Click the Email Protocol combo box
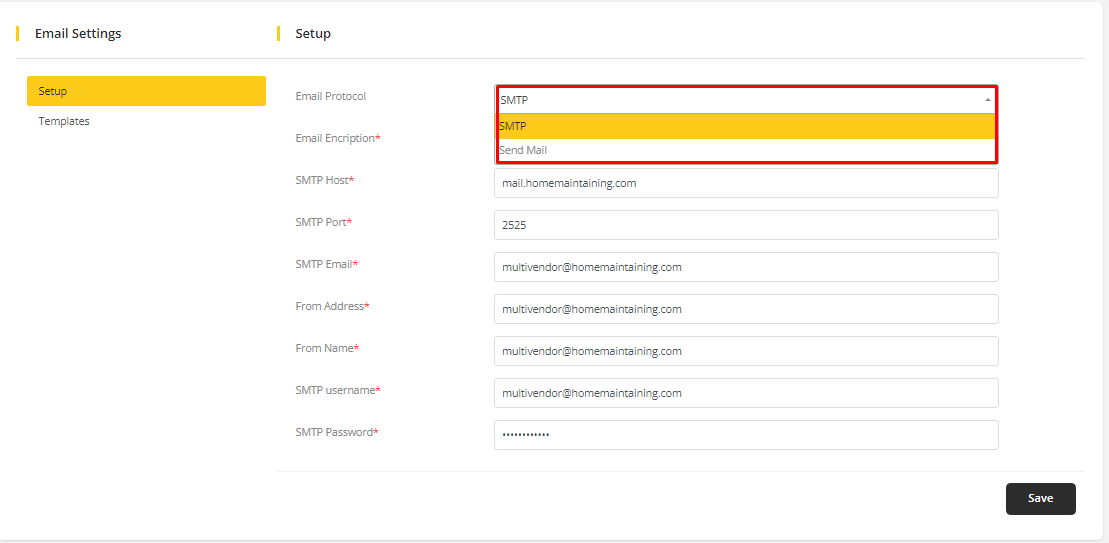 [x=740, y=100]
